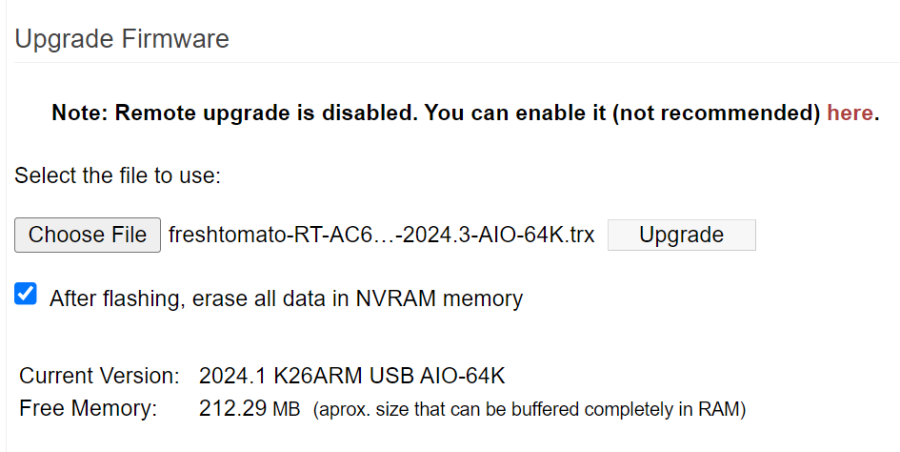This screenshot has width=900, height=452.
Task: Click the selected freshtomato .trx file name
Action: [381, 235]
